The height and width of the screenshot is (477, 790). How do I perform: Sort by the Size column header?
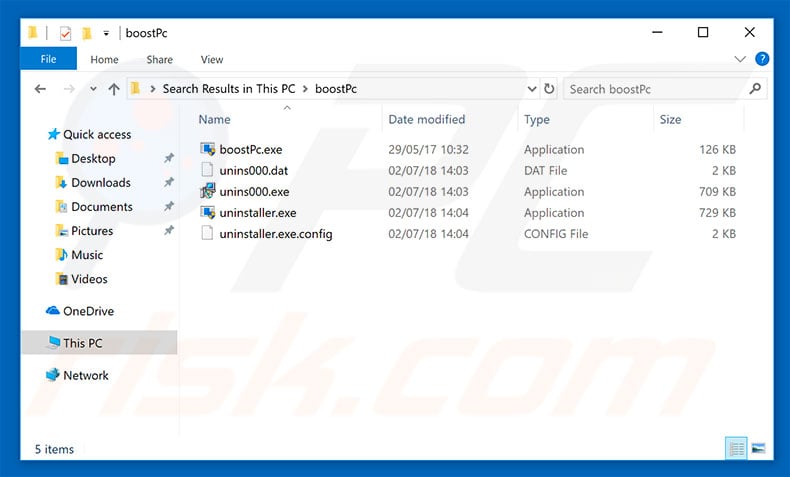(670, 119)
